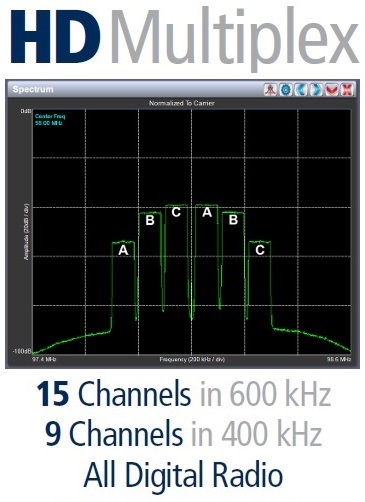Click the 'Amplitude' vertical axis label
Viewport: 365px width, 502px height.
(27, 232)
